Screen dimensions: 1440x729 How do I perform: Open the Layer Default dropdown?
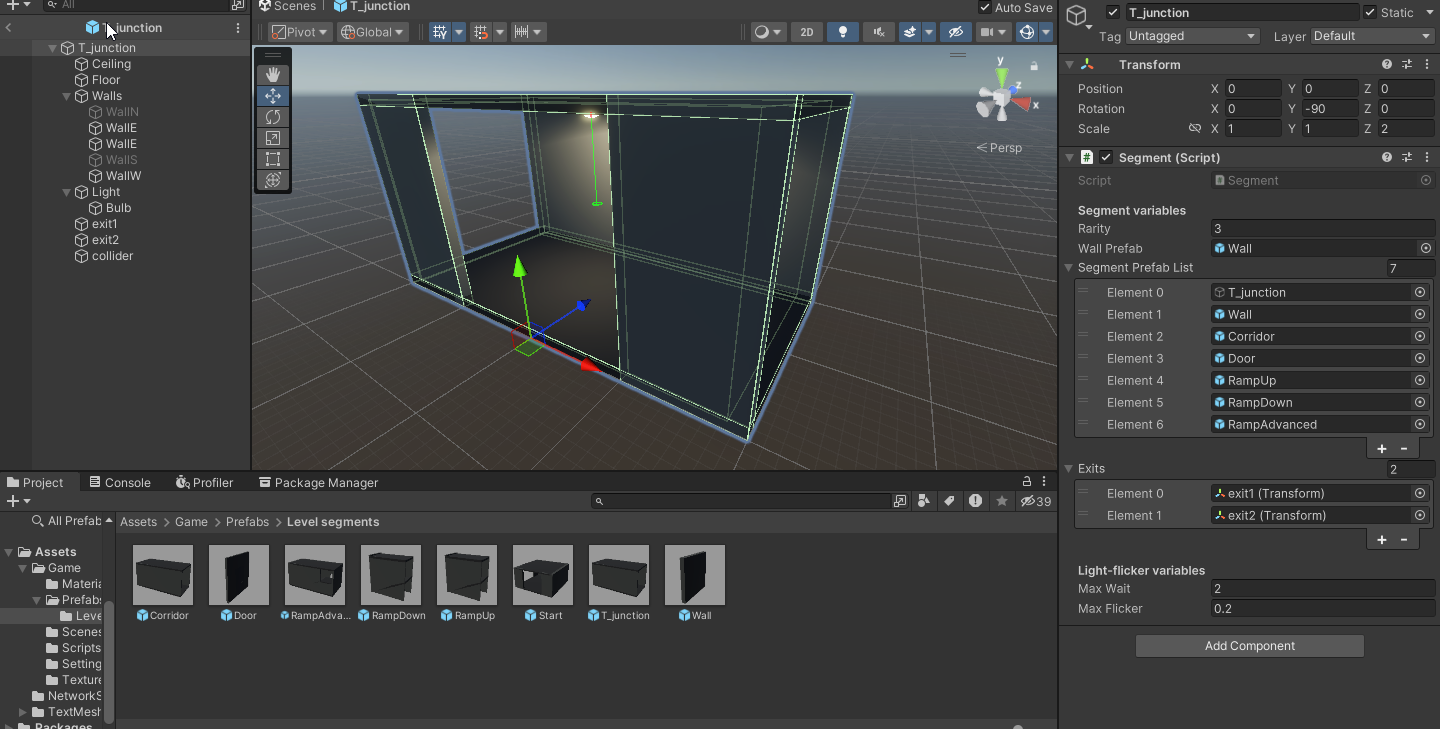pyautogui.click(x=1371, y=36)
